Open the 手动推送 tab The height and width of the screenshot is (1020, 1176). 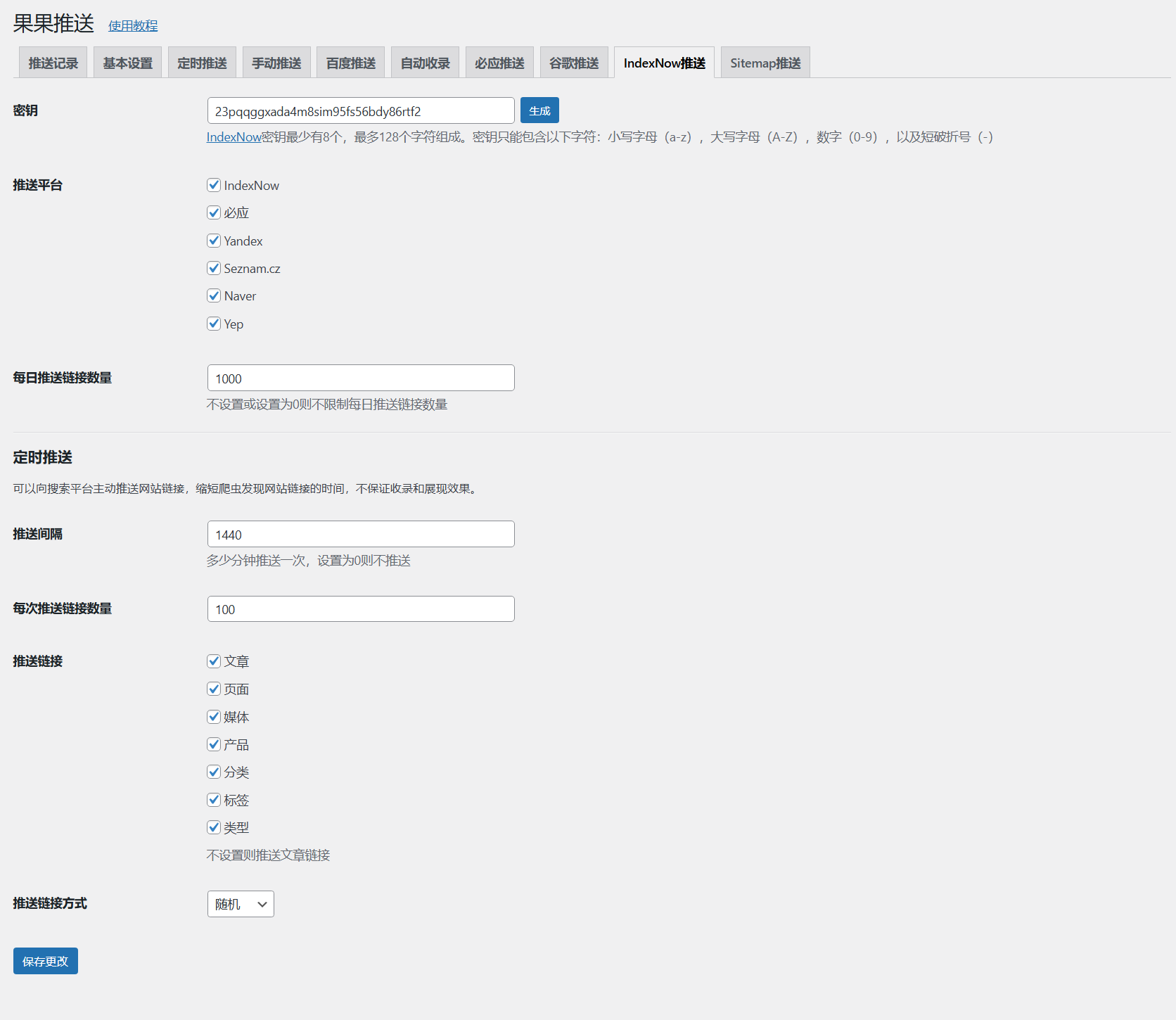click(x=276, y=63)
